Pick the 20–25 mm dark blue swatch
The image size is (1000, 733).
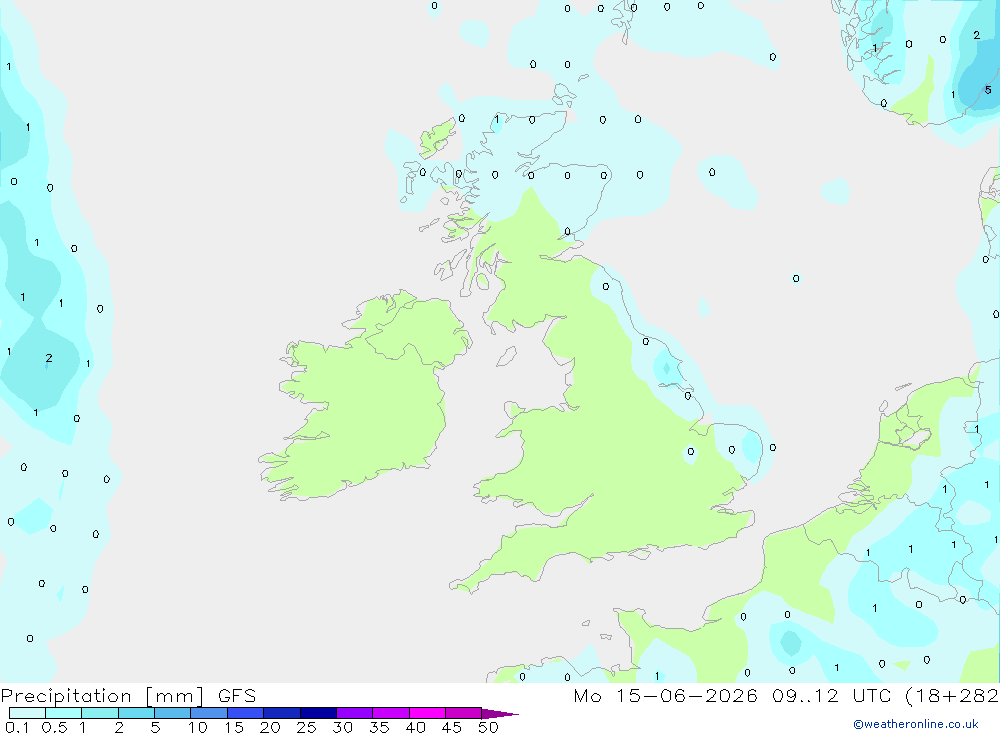282,713
